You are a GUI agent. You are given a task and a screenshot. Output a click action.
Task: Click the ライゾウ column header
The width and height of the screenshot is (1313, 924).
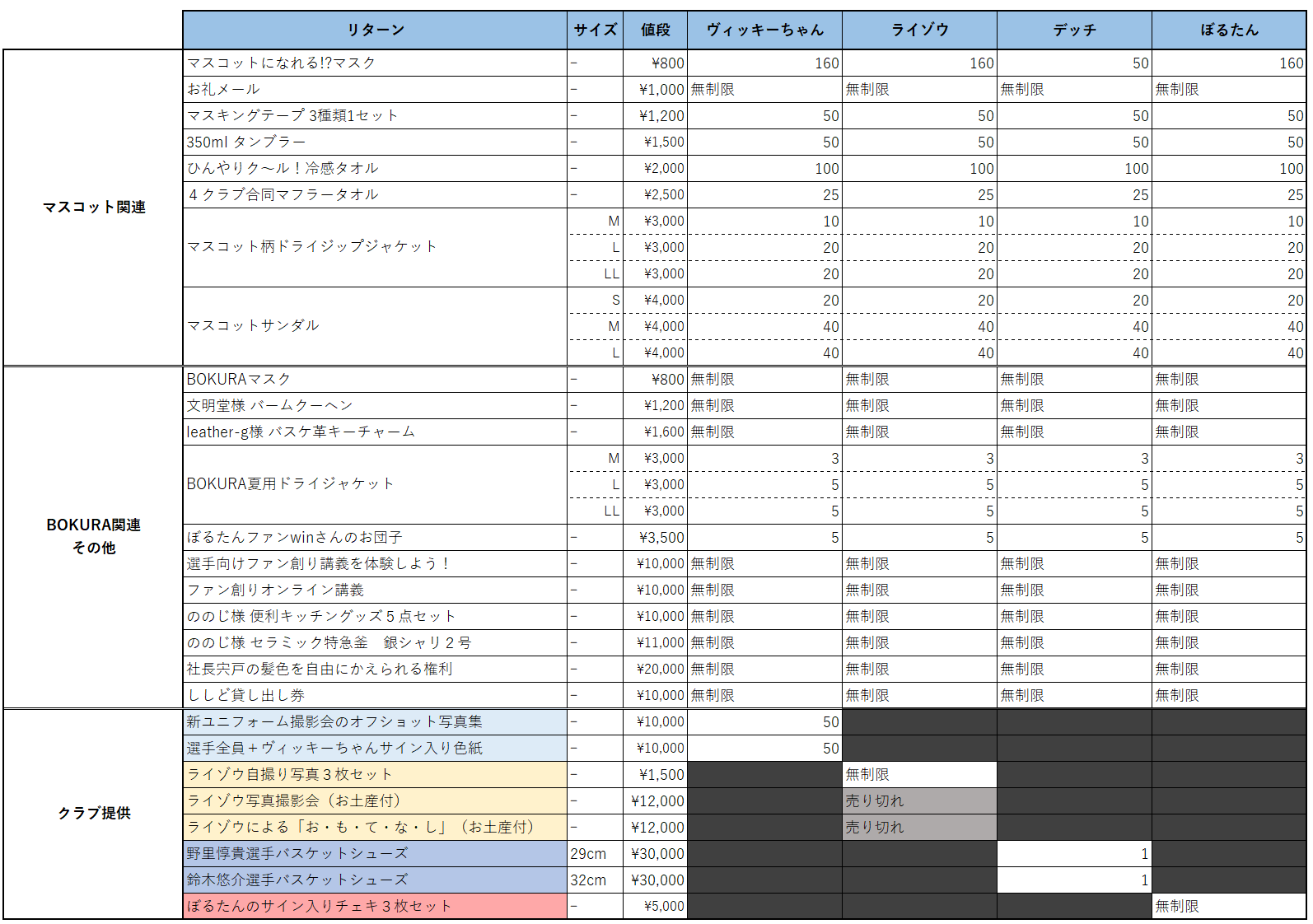919,30
